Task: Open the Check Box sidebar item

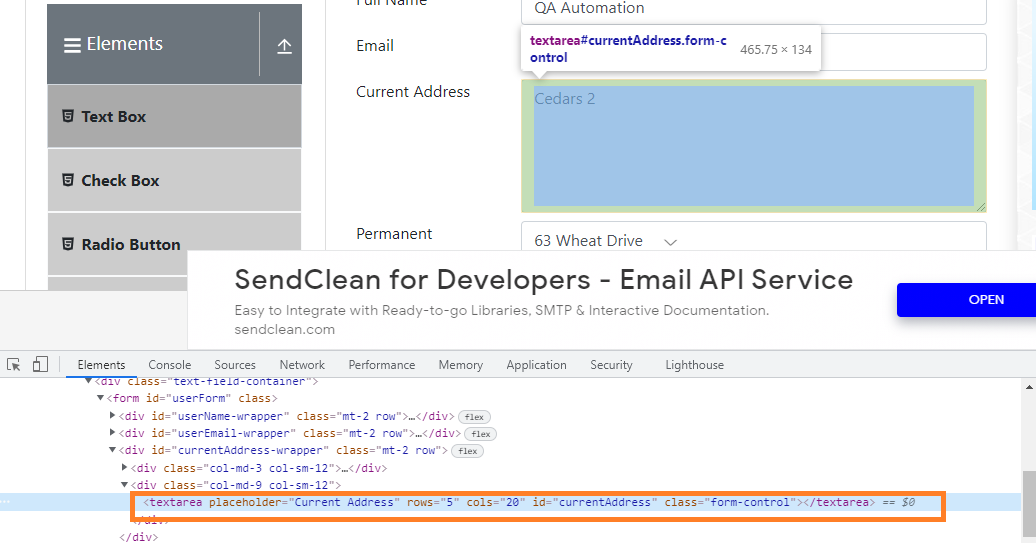Action: (174, 180)
